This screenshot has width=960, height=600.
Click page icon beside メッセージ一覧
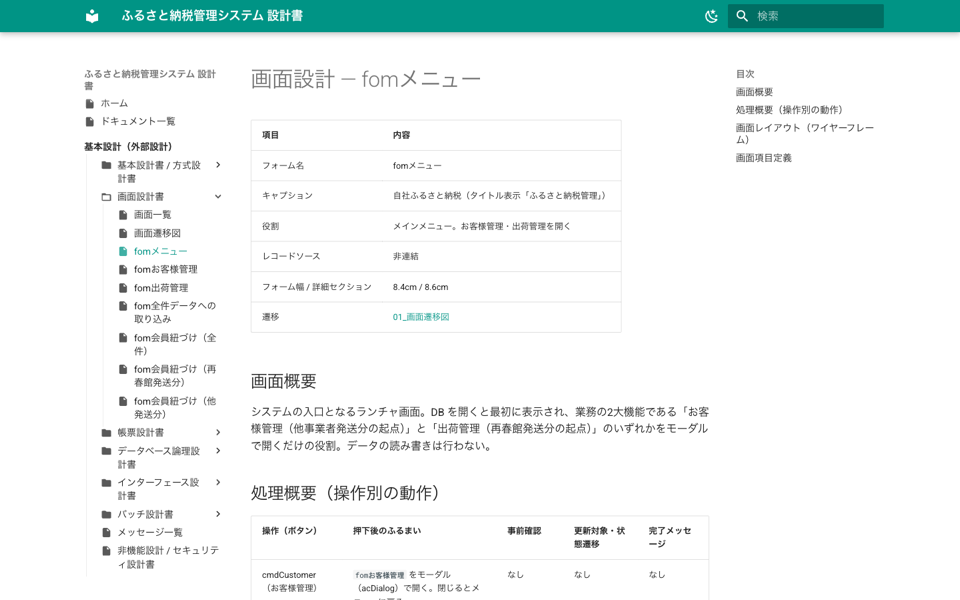tap(107, 533)
